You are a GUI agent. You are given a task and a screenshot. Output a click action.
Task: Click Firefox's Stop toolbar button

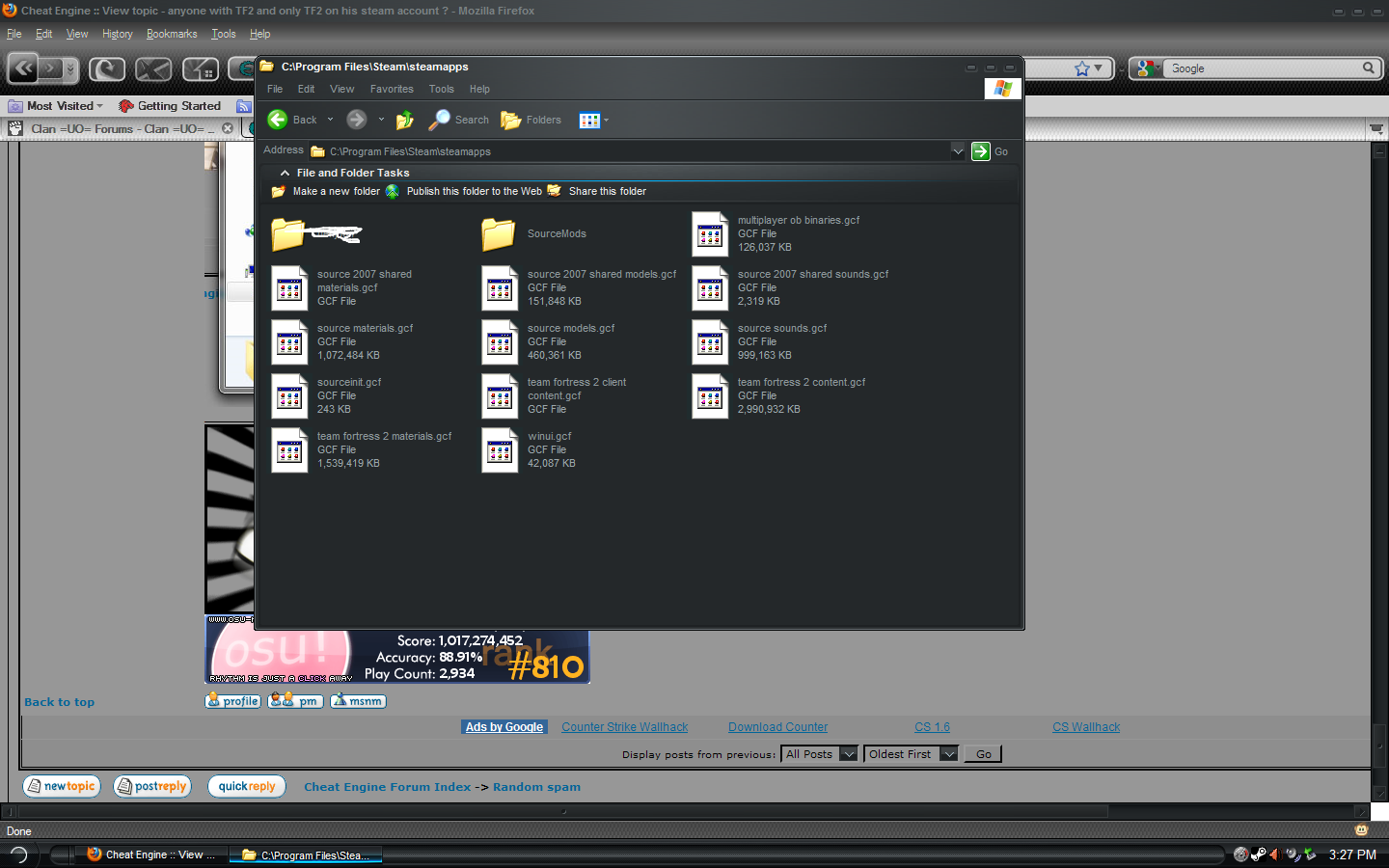pos(153,68)
